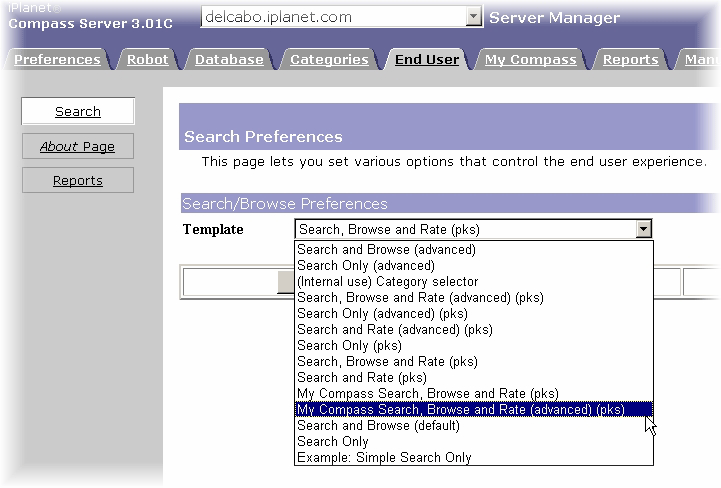Go to the Categories tab
Image resolution: width=721 pixels, height=488 pixels.
pyautogui.click(x=329, y=59)
